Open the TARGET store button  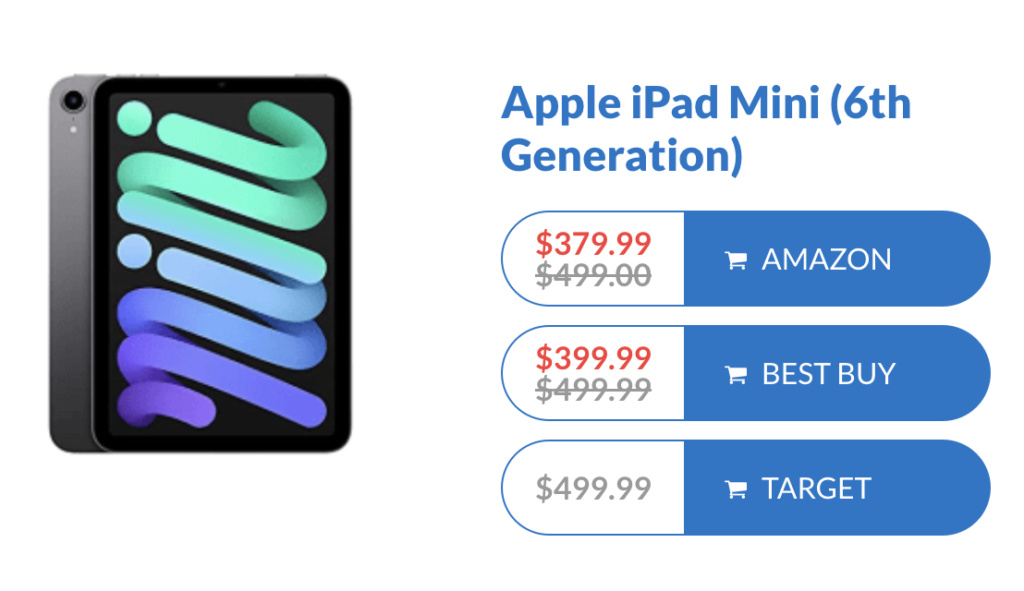837,488
